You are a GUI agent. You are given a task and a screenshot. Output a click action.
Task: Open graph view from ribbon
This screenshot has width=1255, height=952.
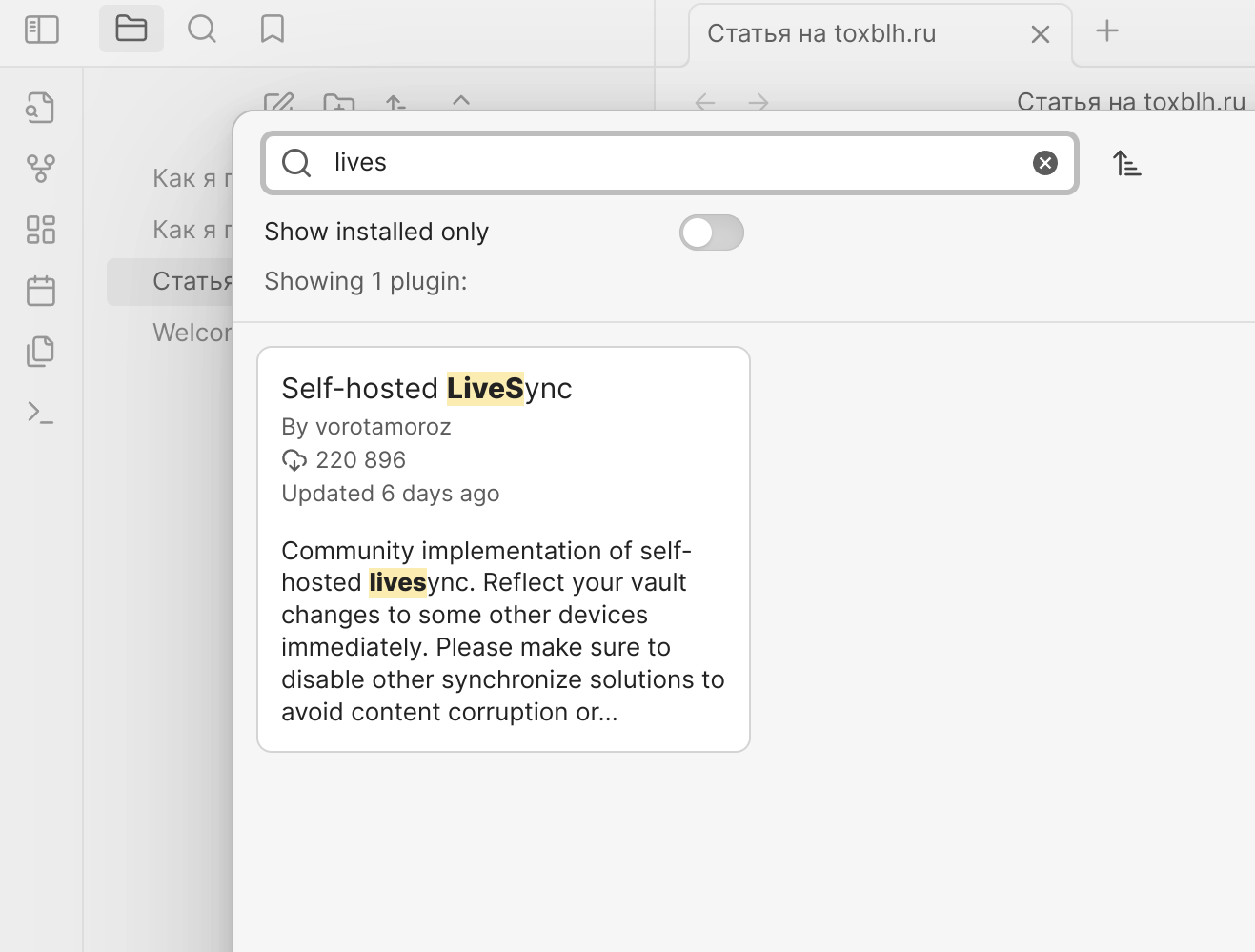[x=41, y=169]
